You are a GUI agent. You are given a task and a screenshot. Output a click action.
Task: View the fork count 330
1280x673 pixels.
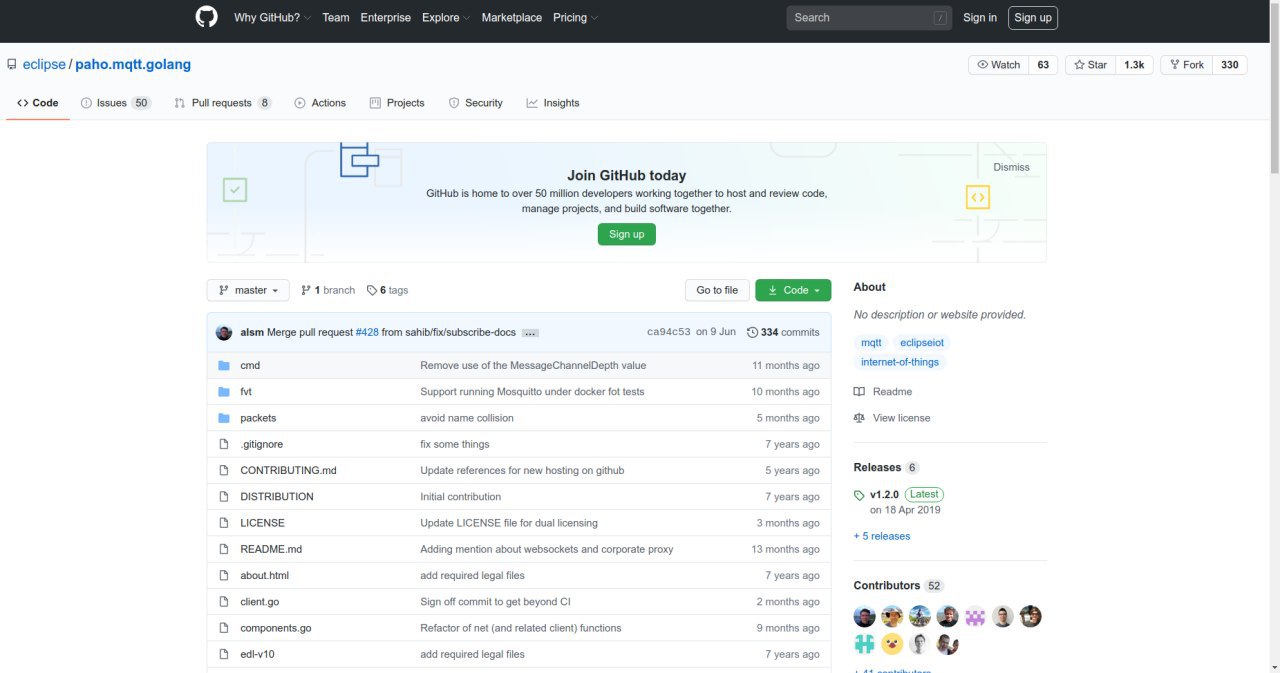point(1230,65)
